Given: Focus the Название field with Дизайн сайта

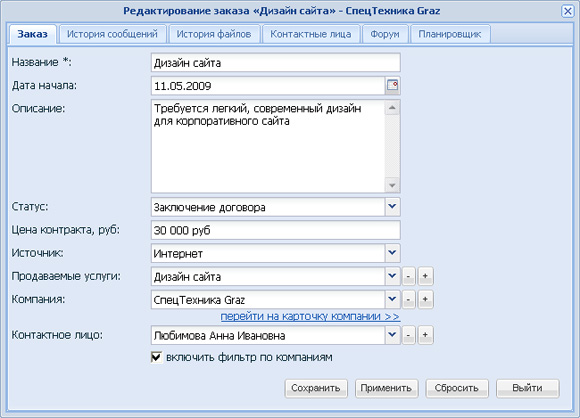Looking at the screenshot, I should [276, 63].
